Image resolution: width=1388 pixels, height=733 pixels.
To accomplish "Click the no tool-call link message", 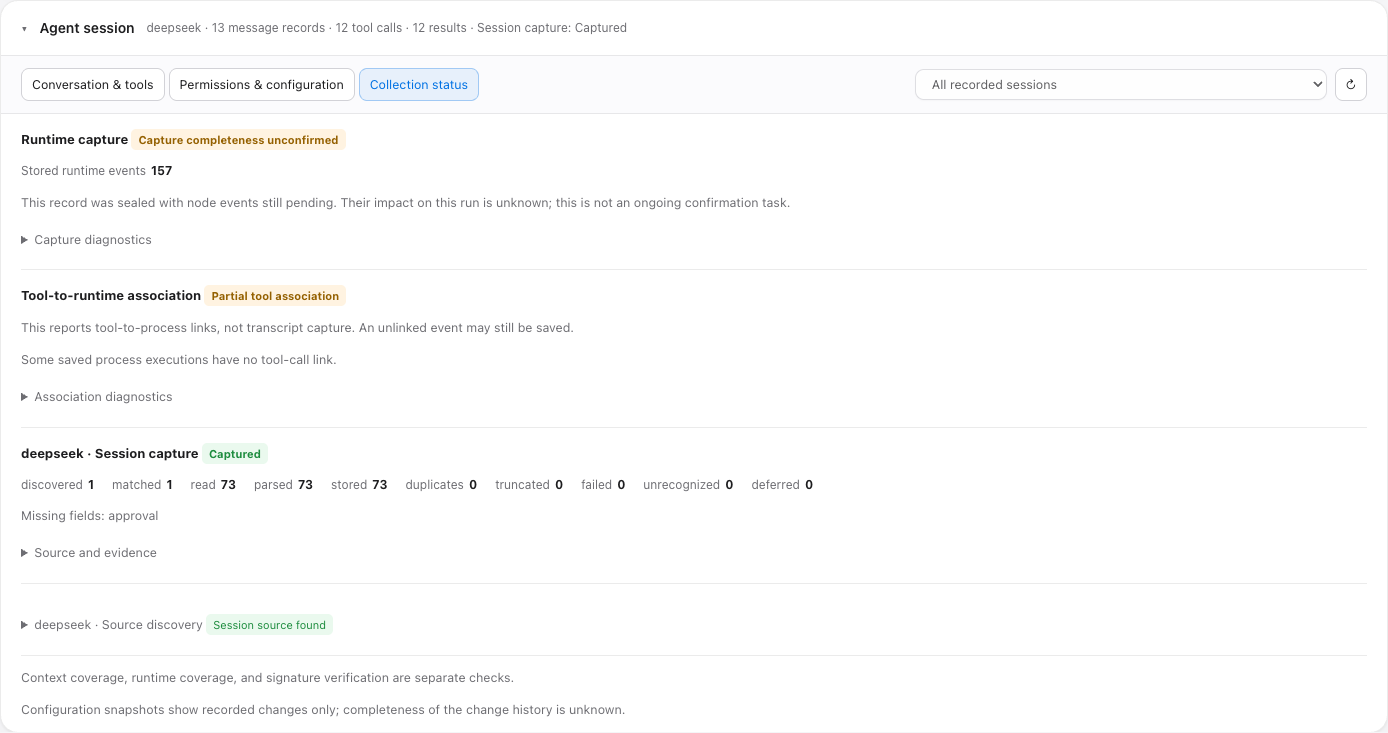I will 179,360.
